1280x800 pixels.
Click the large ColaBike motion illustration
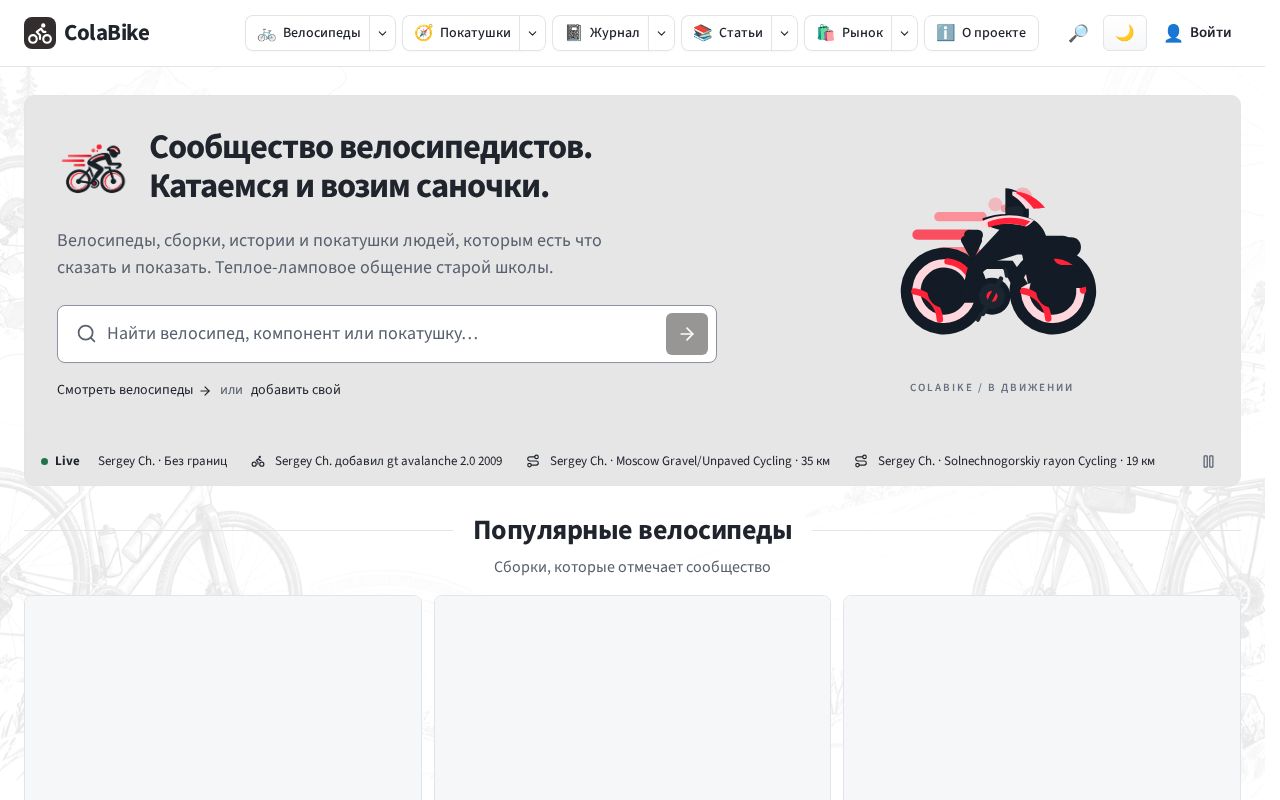click(x=998, y=261)
